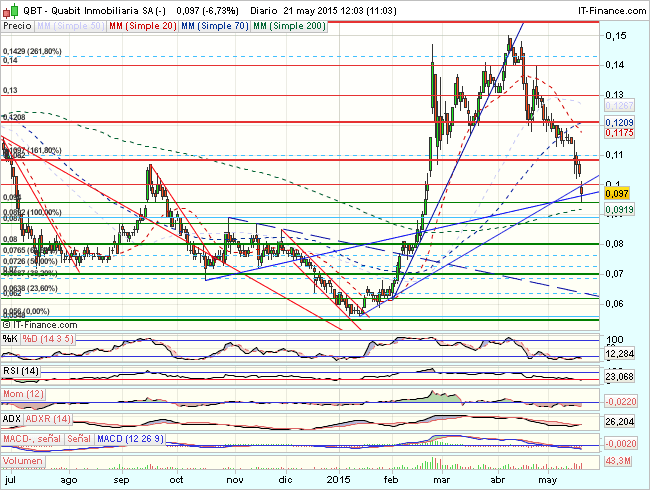Screen dimensions: 650x490
Task: Click the candlestick icon beside QBT title
Action: click(x=10, y=10)
